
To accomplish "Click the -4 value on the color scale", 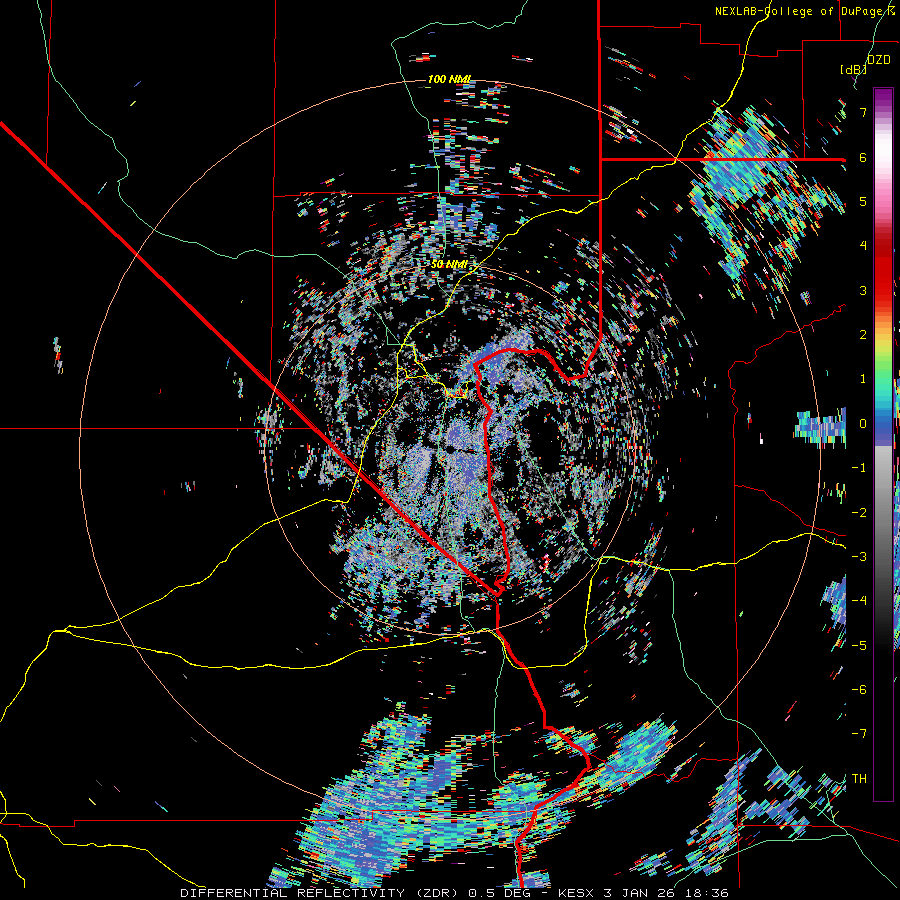I will coord(859,601).
